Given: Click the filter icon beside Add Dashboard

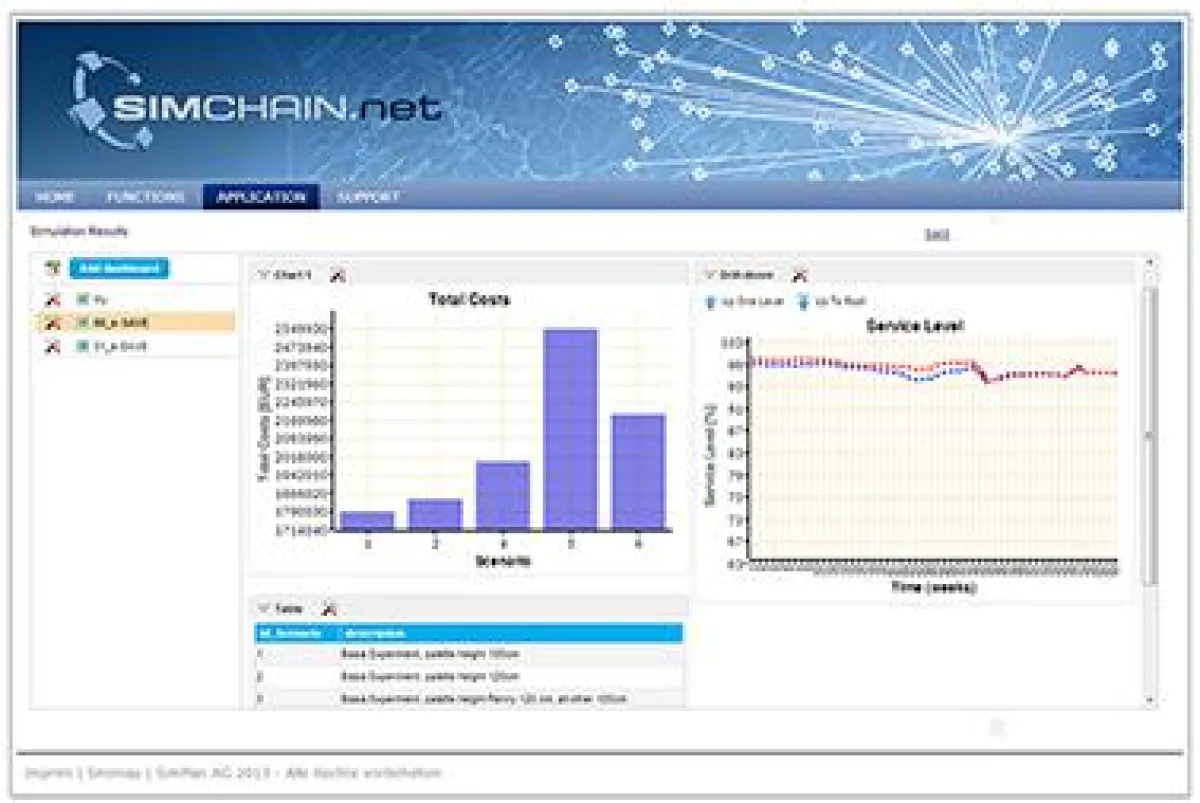Looking at the screenshot, I should coord(52,267).
